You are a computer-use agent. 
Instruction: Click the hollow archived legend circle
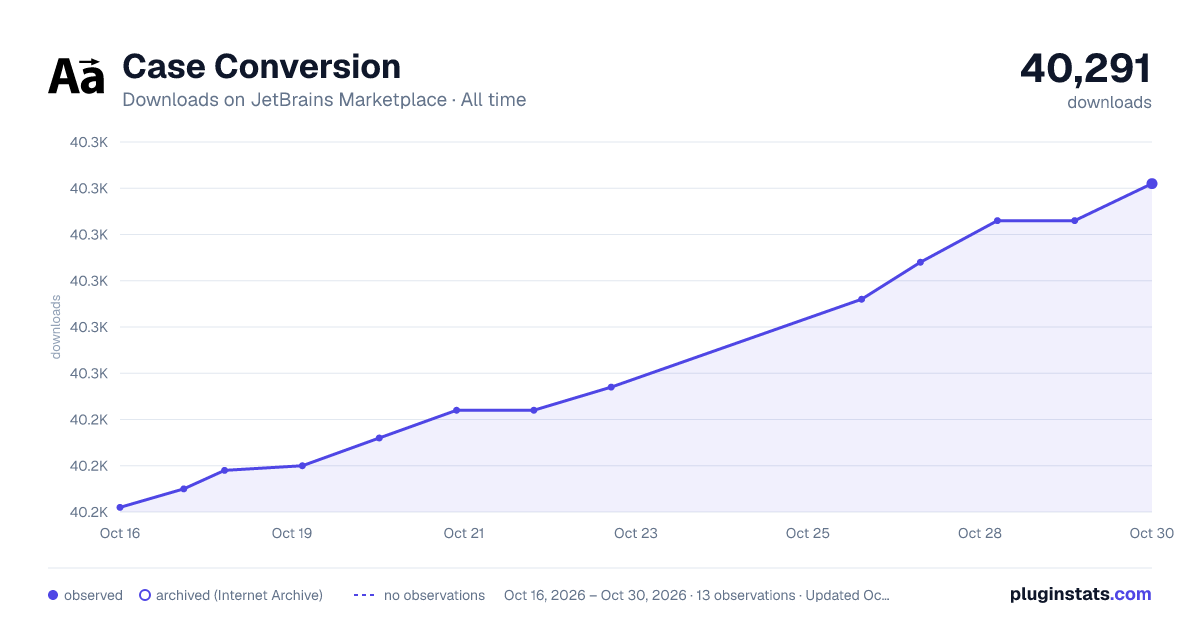[x=145, y=595]
